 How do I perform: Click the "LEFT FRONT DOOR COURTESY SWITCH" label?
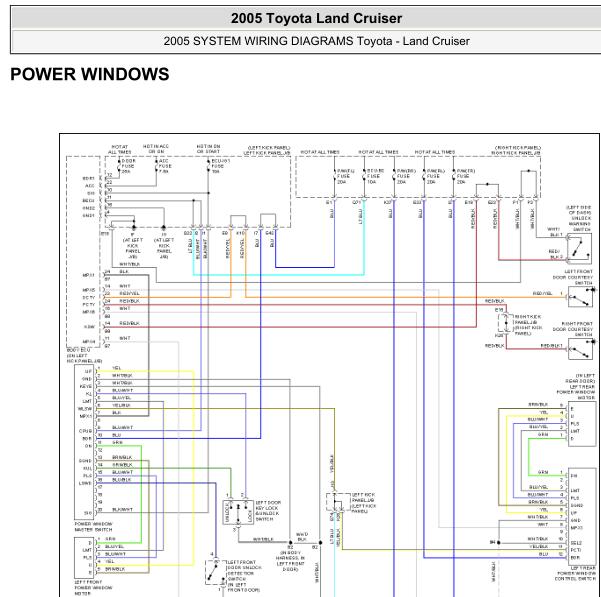tap(573, 277)
